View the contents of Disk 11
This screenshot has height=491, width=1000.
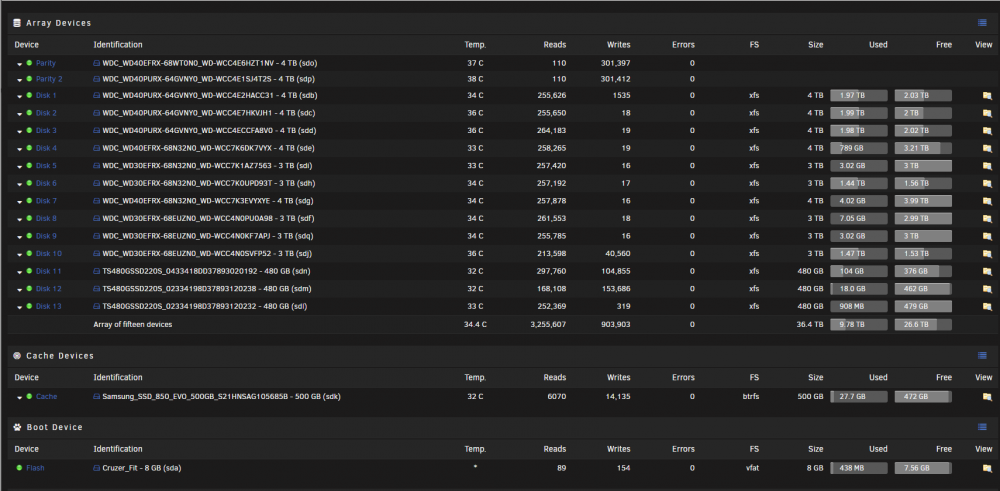987,271
